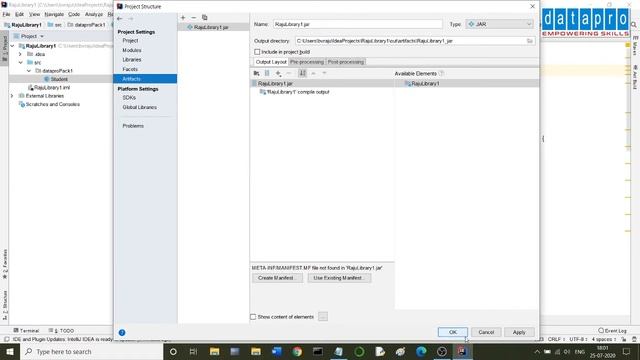
Task: Copy the selected artifact using the copy icon
Action: click(x=204, y=18)
